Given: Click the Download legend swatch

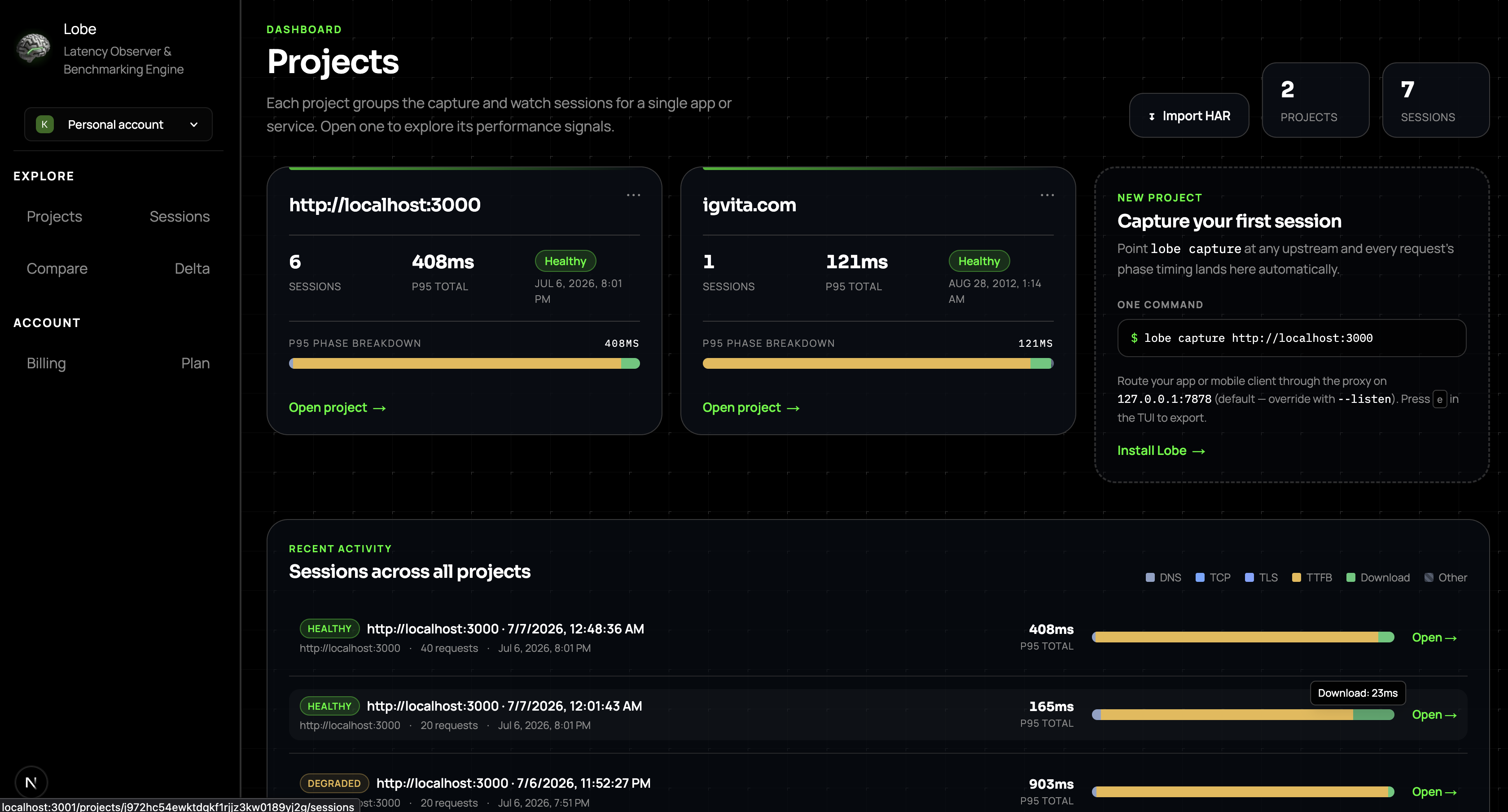Looking at the screenshot, I should coord(1350,577).
